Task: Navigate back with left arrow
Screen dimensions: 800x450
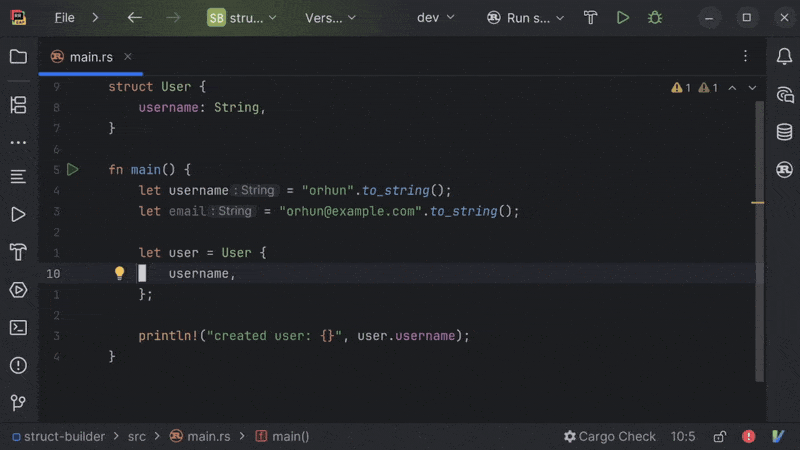Action: coord(135,18)
